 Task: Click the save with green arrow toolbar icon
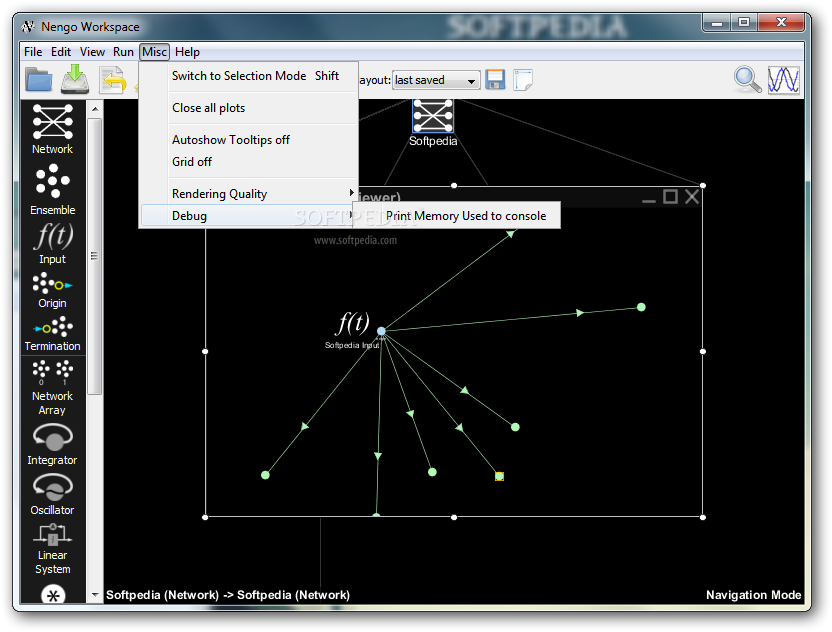75,79
